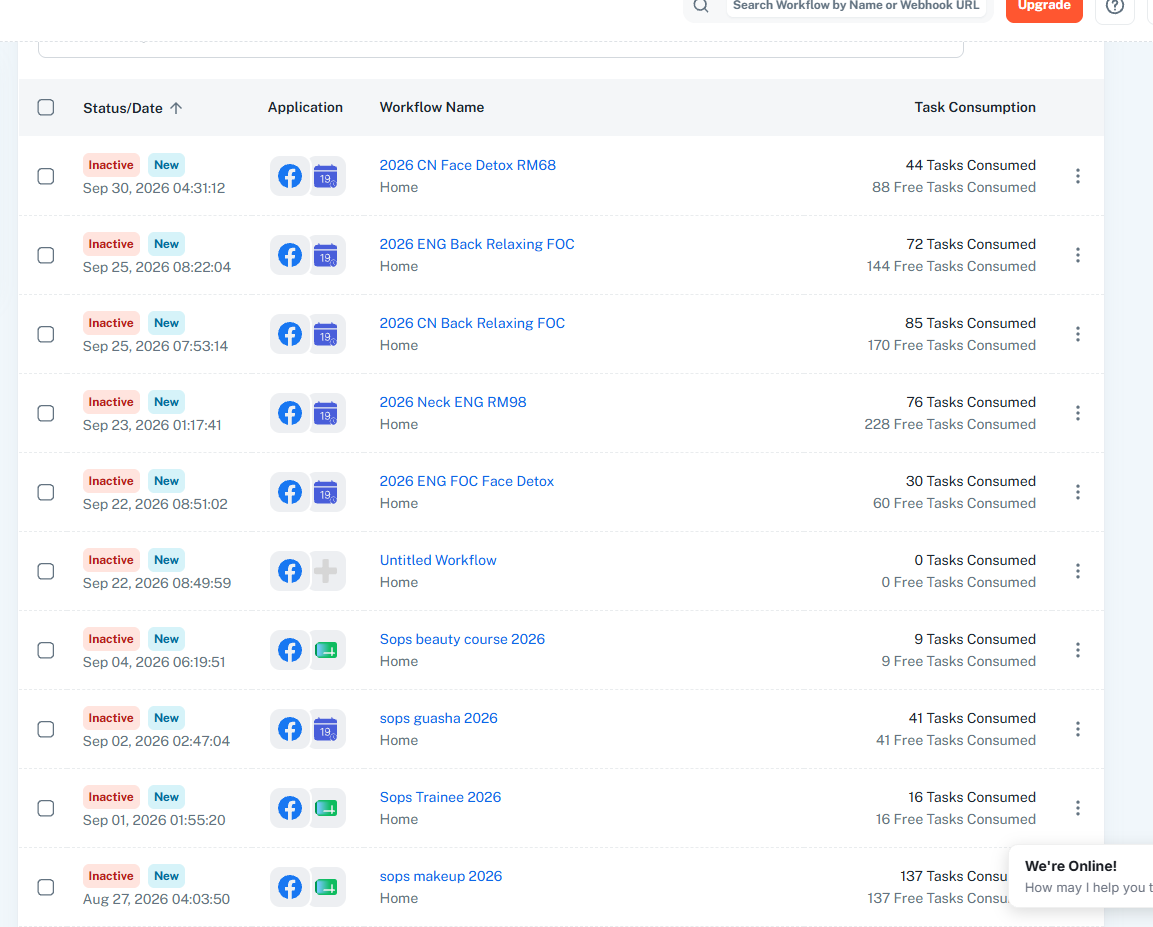
Task: Open the We're Online chat widget
Action: (x=1082, y=876)
